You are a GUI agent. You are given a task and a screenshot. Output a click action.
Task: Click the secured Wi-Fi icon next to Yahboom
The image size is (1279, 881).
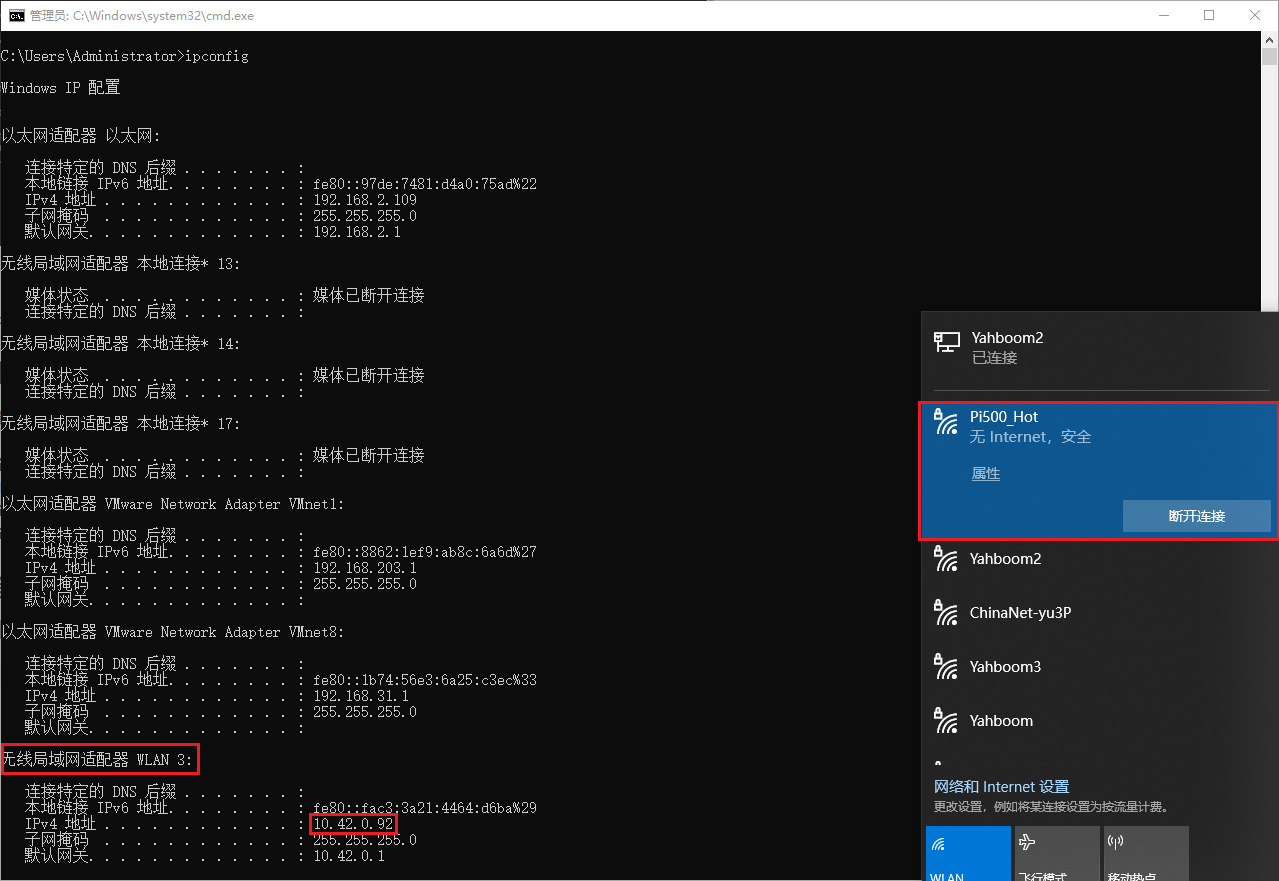[x=945, y=721]
